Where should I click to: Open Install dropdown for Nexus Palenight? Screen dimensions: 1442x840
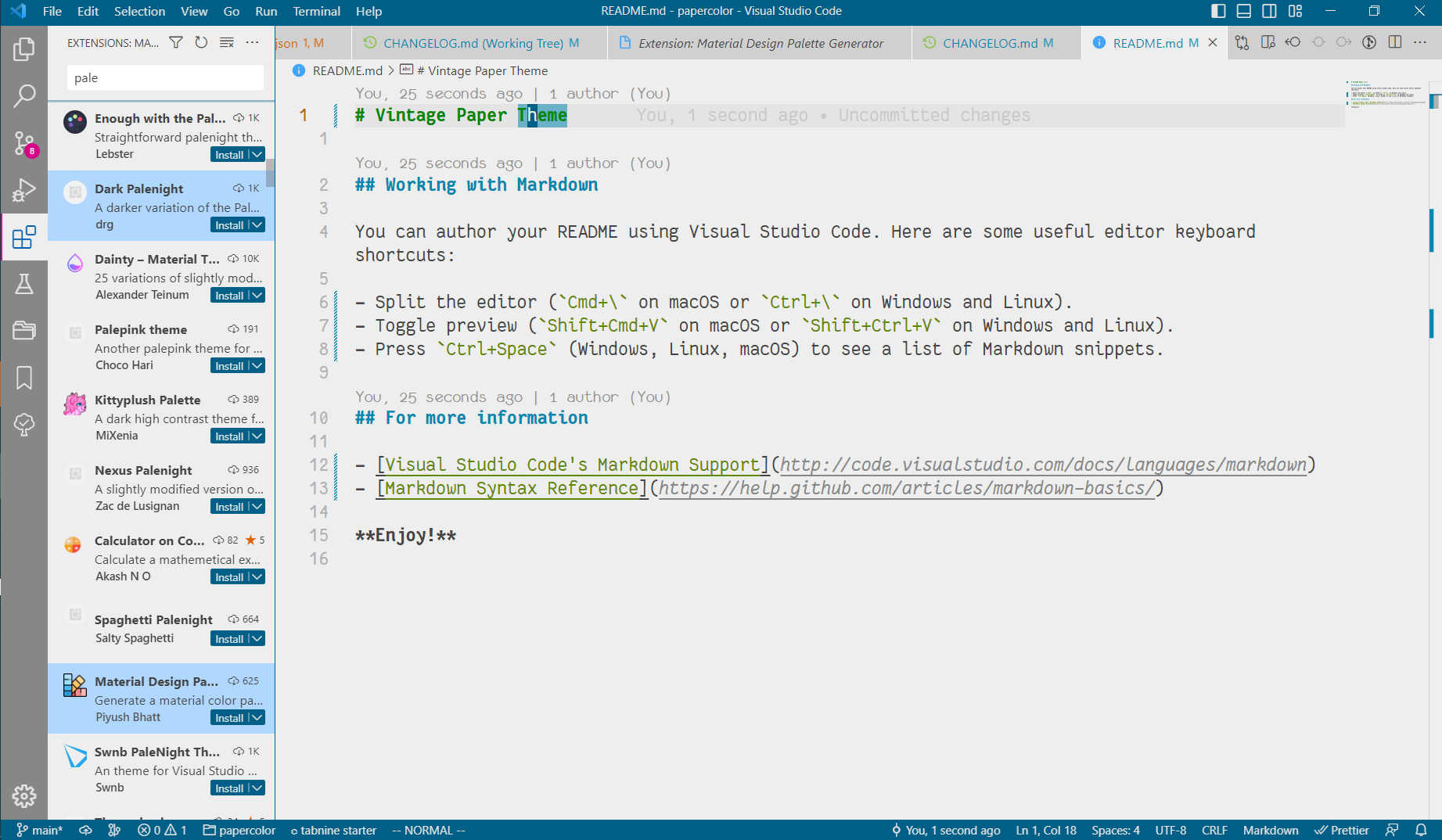coord(257,507)
